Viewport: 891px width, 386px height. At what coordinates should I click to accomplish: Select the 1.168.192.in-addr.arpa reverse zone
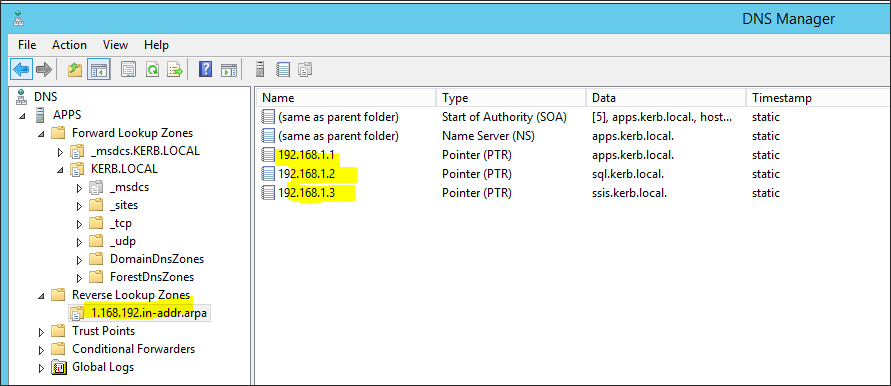click(x=148, y=313)
